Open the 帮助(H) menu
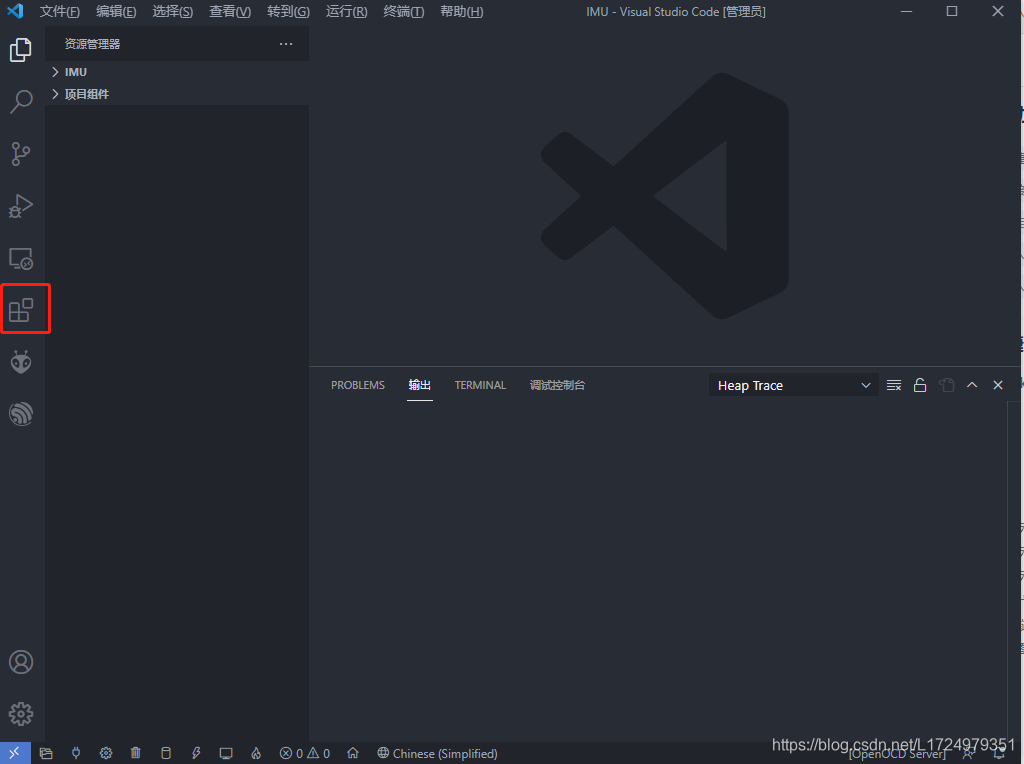 point(462,12)
